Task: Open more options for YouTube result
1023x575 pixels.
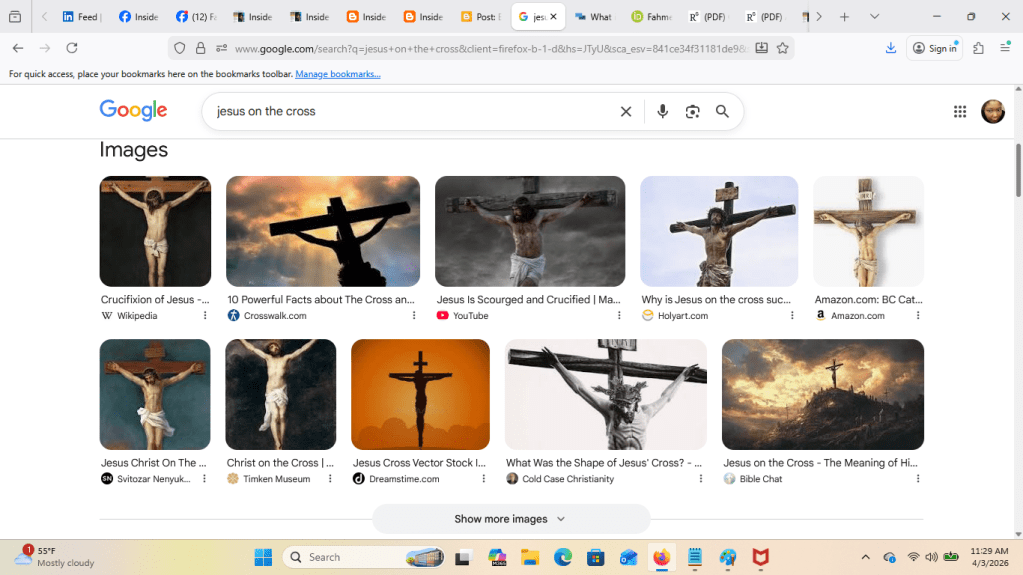Action: point(619,315)
